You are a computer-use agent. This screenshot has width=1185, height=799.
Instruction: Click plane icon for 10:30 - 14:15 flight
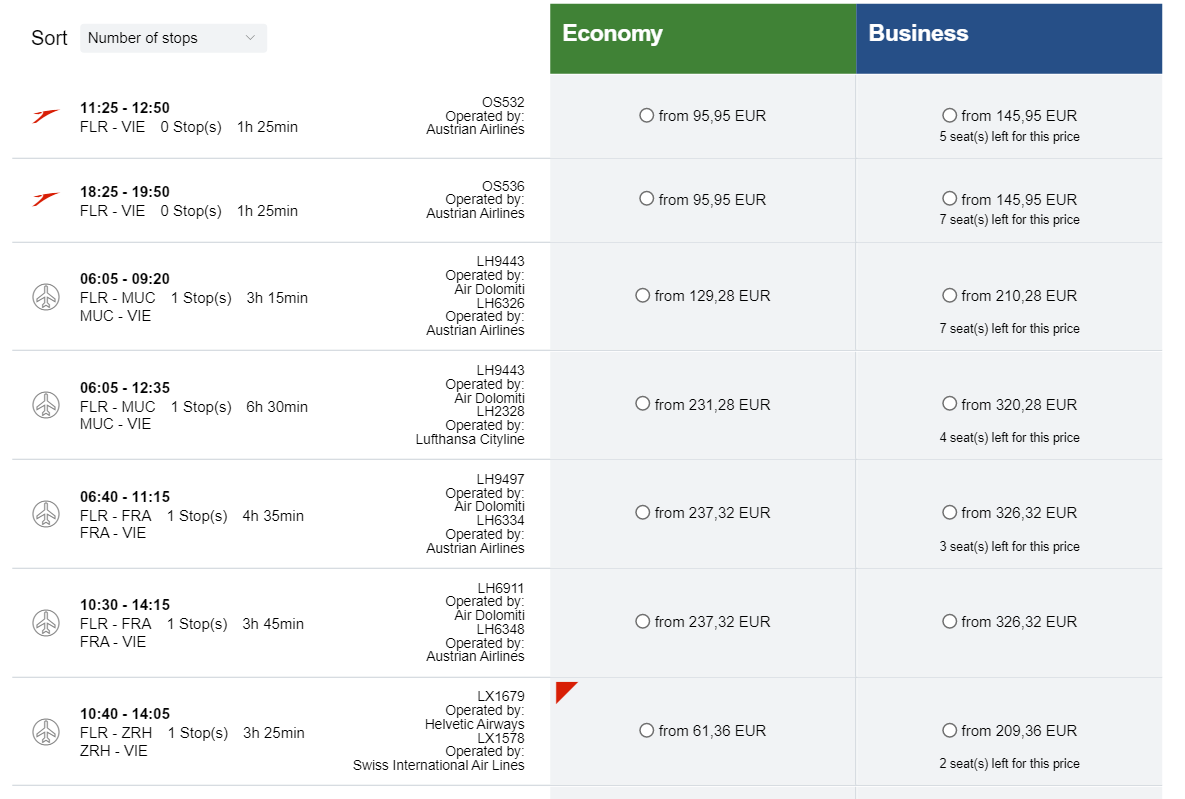pyautogui.click(x=46, y=623)
